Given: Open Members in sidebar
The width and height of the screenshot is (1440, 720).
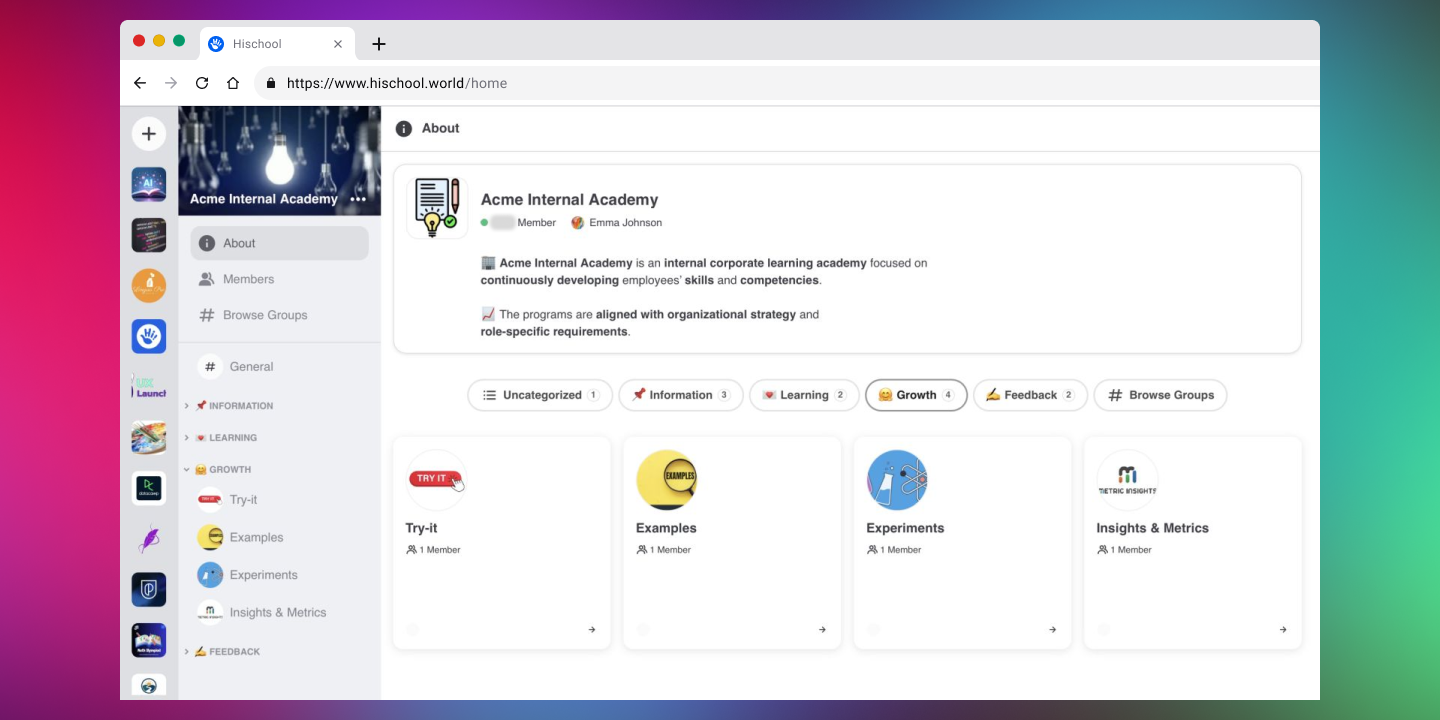Looking at the screenshot, I should (280, 279).
